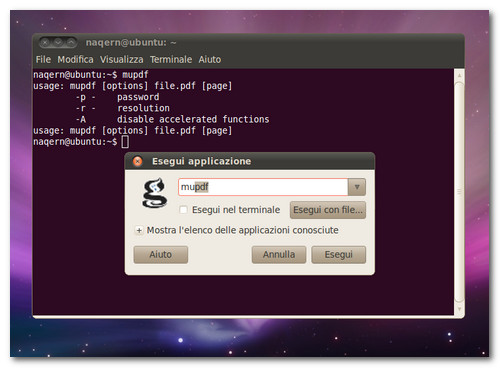Click the Aiuto button in dialog
Image resolution: width=500 pixels, height=368 pixels.
click(161, 255)
